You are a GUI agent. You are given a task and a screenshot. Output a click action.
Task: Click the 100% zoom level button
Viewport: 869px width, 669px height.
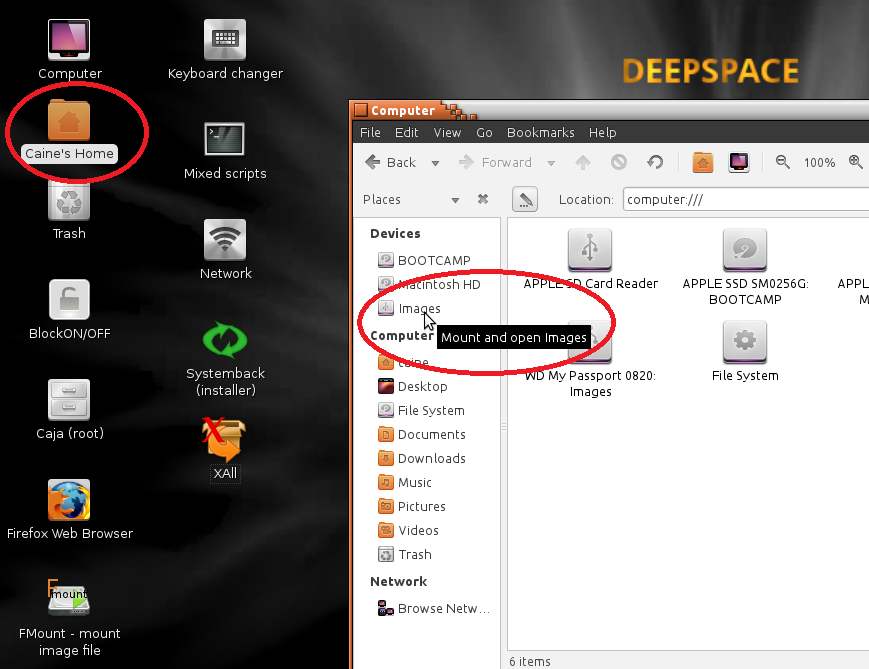click(819, 163)
